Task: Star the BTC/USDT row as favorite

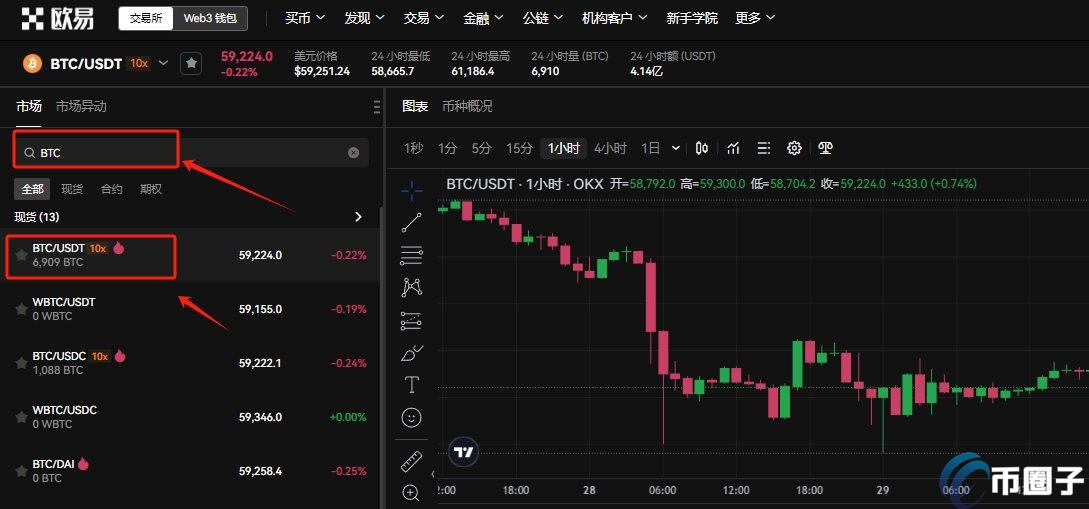Action: pyautogui.click(x=22, y=256)
